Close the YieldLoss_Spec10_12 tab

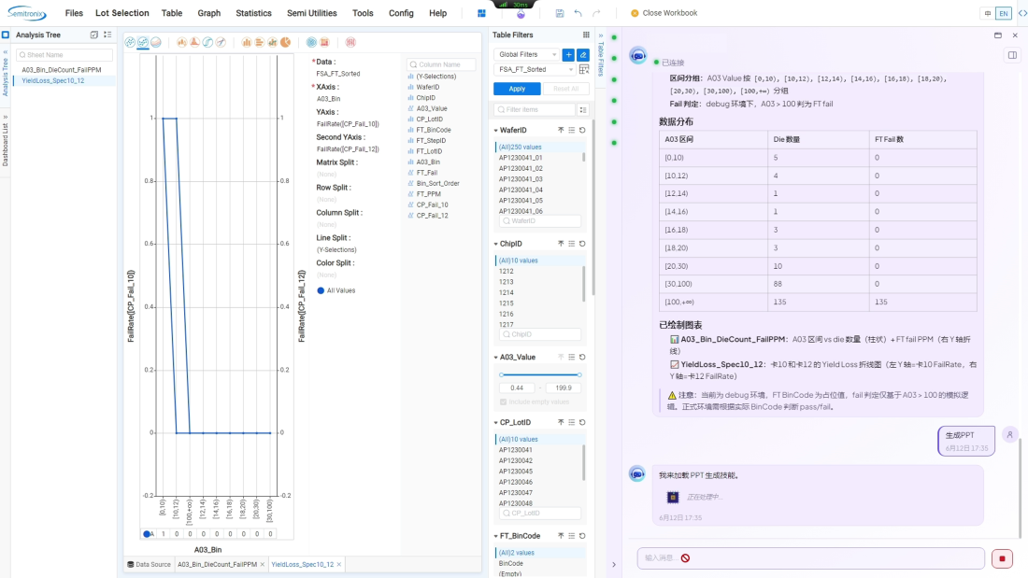(339, 564)
